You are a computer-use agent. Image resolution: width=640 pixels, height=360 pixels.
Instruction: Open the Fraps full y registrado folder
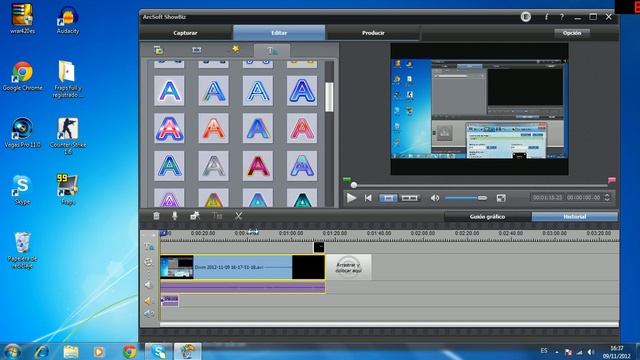click(x=67, y=80)
